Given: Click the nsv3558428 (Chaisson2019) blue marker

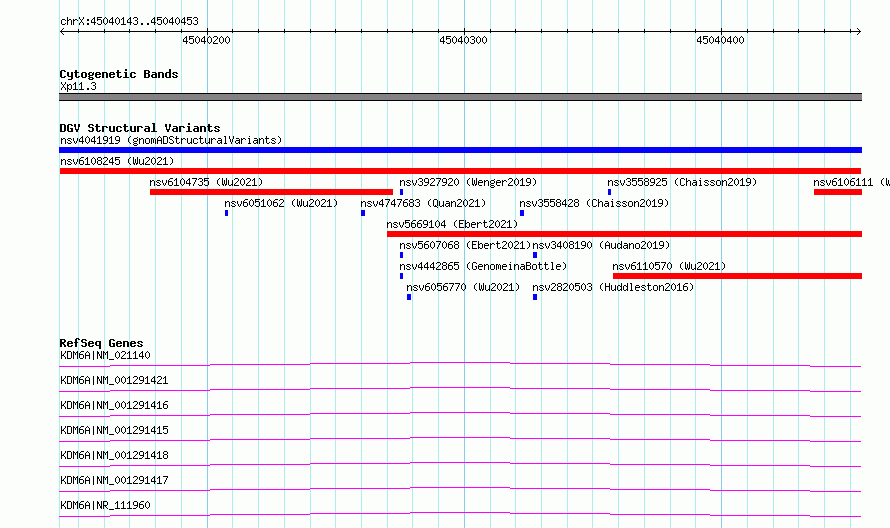Looking at the screenshot, I should 522,213.
